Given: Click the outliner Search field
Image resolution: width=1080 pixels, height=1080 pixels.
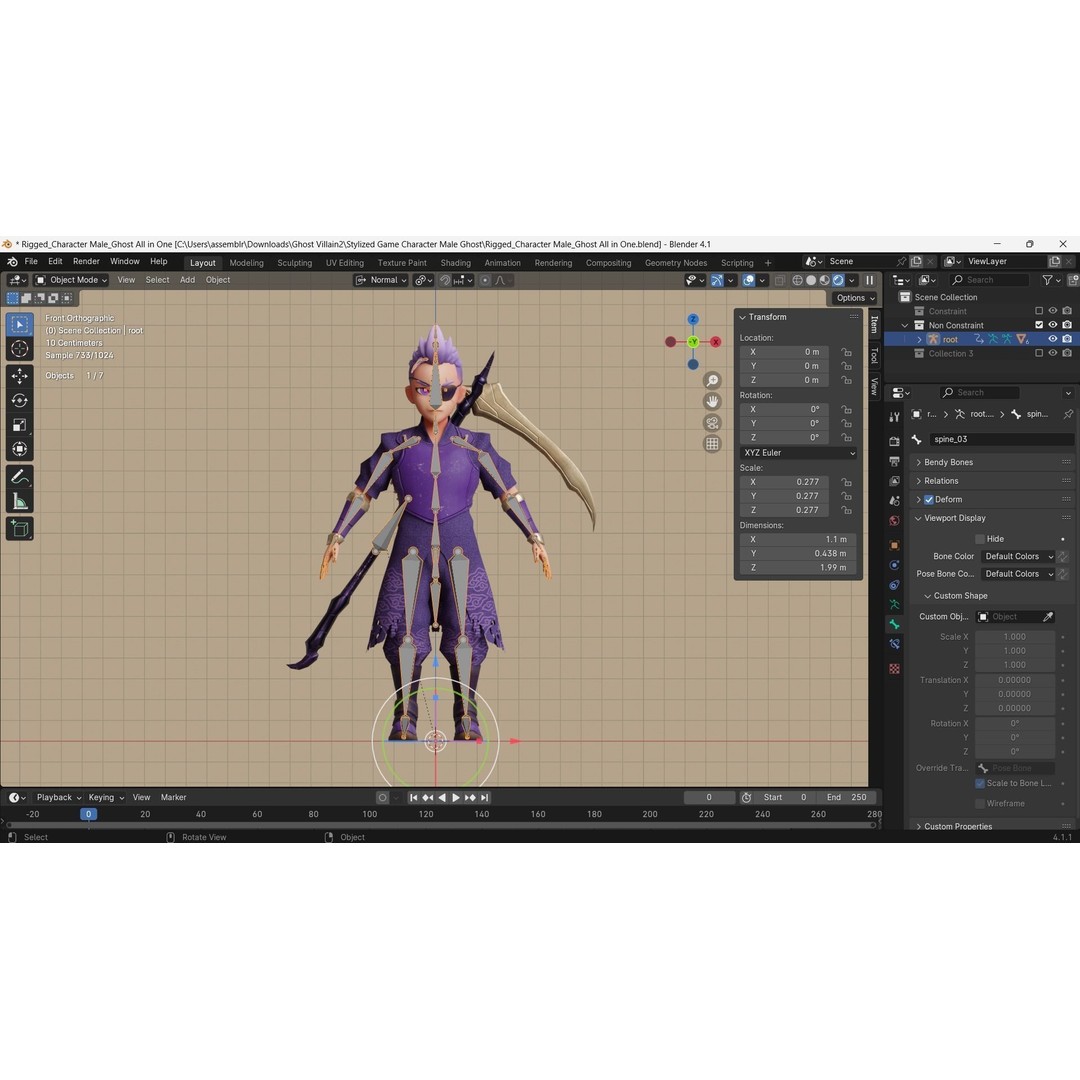Looking at the screenshot, I should coord(990,280).
